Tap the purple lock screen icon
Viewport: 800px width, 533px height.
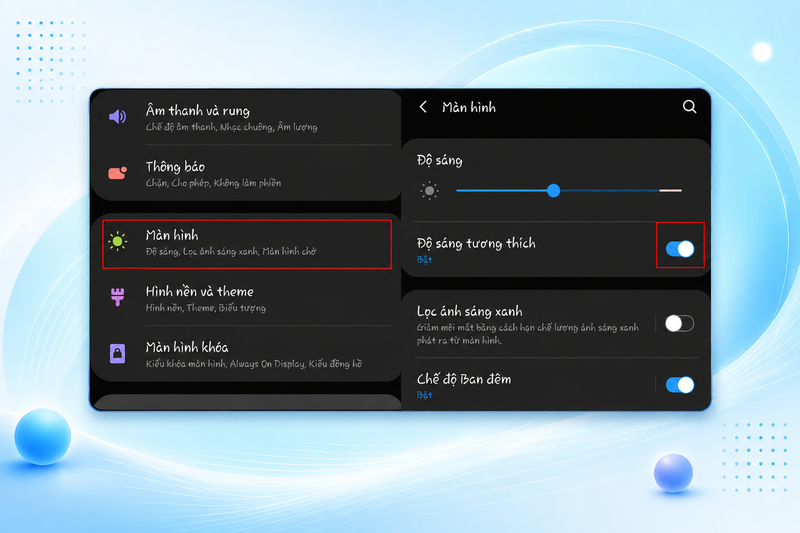pyautogui.click(x=117, y=353)
